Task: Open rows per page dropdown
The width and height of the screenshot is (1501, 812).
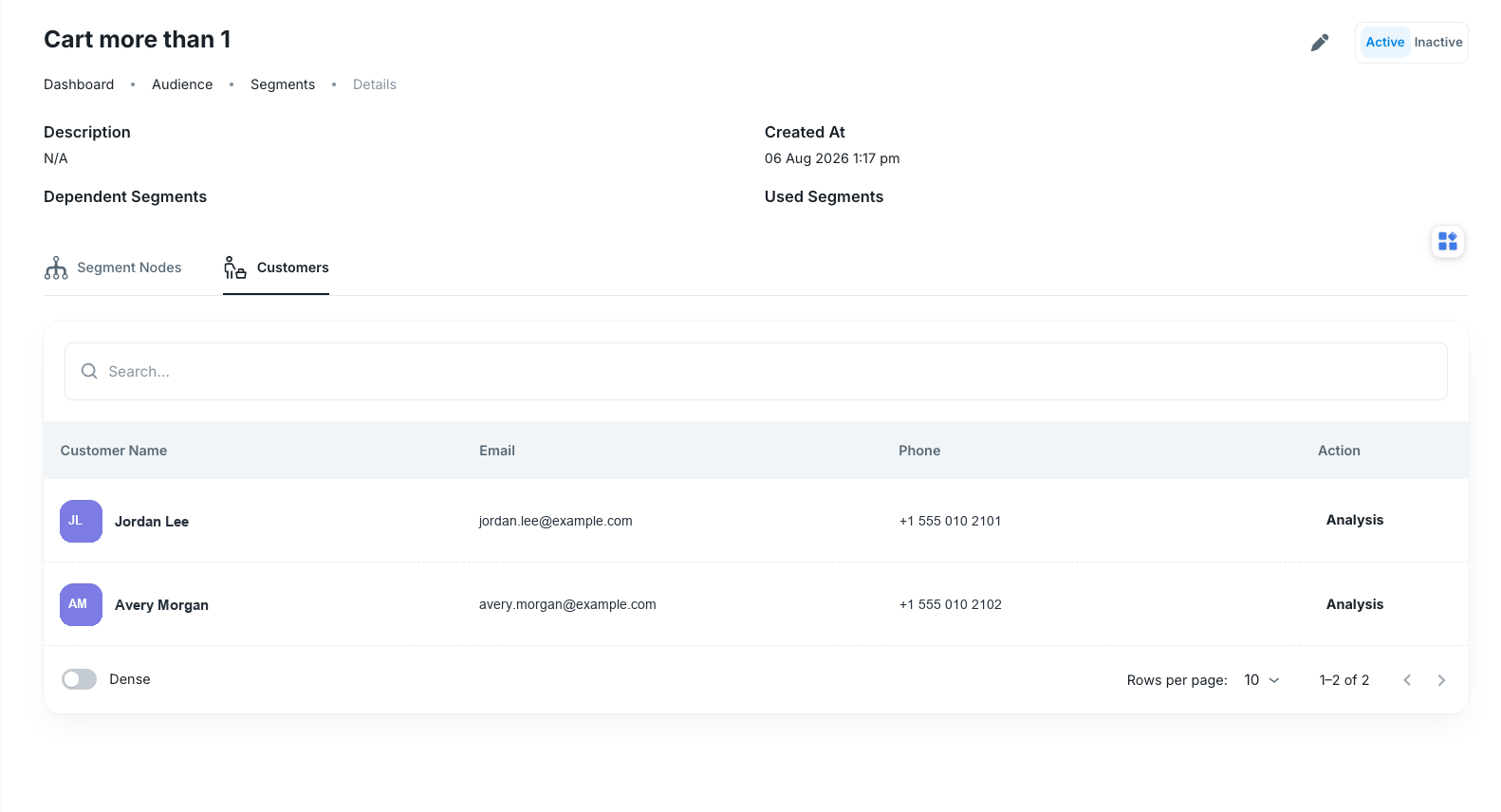Action: point(1262,680)
